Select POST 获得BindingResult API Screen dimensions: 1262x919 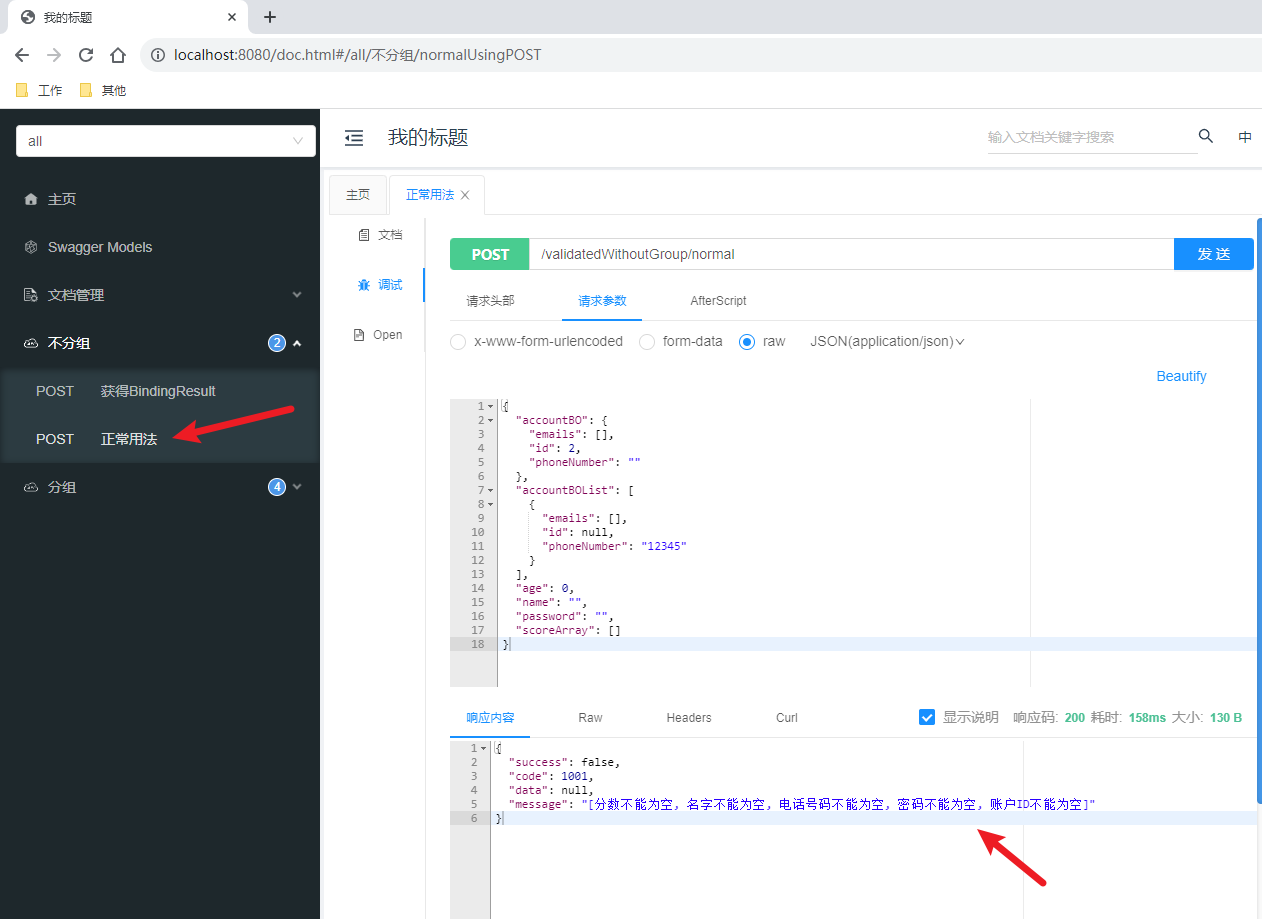[x=160, y=391]
